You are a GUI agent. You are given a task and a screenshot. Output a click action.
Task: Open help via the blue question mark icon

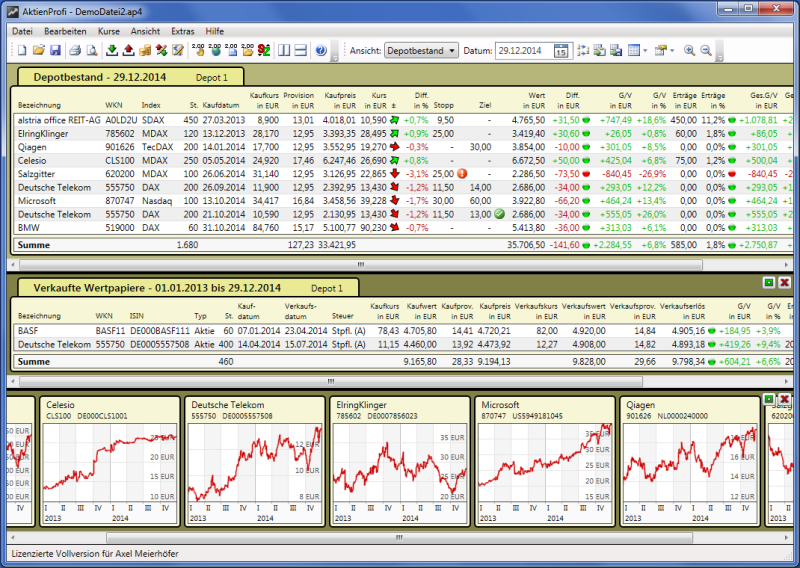pyautogui.click(x=321, y=50)
